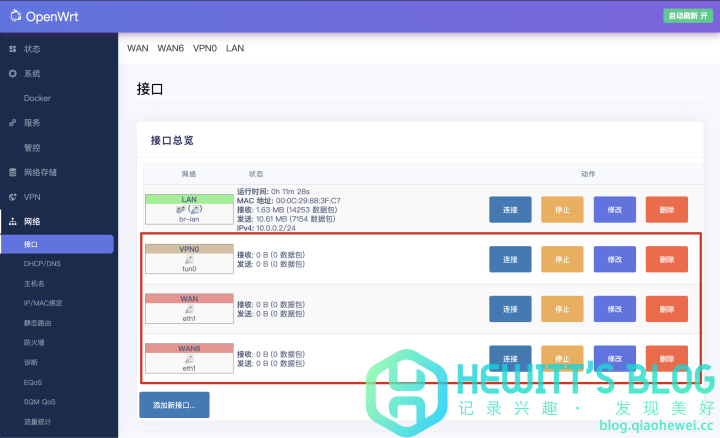The image size is (720, 438).
Task: Click 修改 for the LAN interface
Action: [x=615, y=210]
